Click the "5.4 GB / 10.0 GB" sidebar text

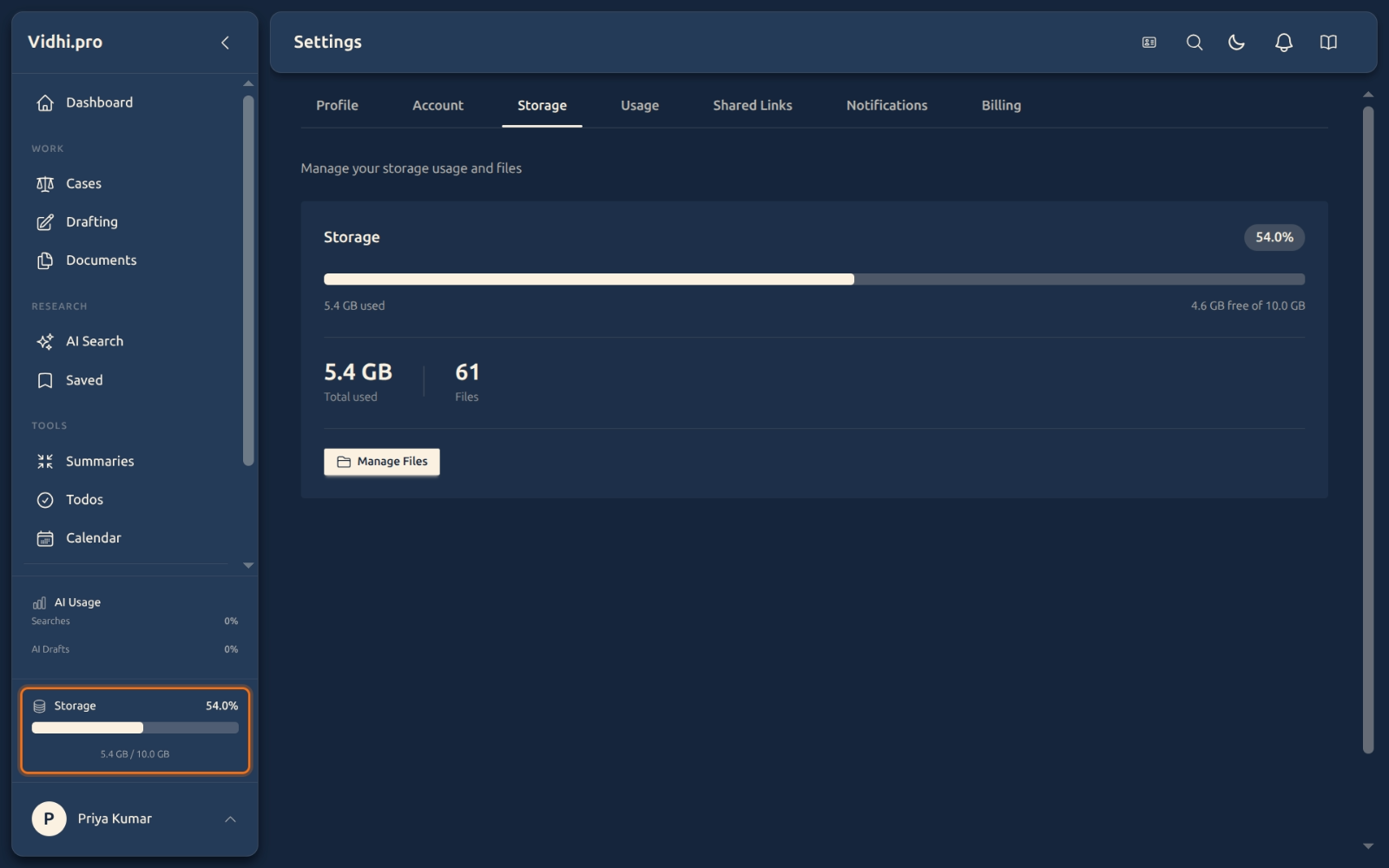(x=135, y=754)
